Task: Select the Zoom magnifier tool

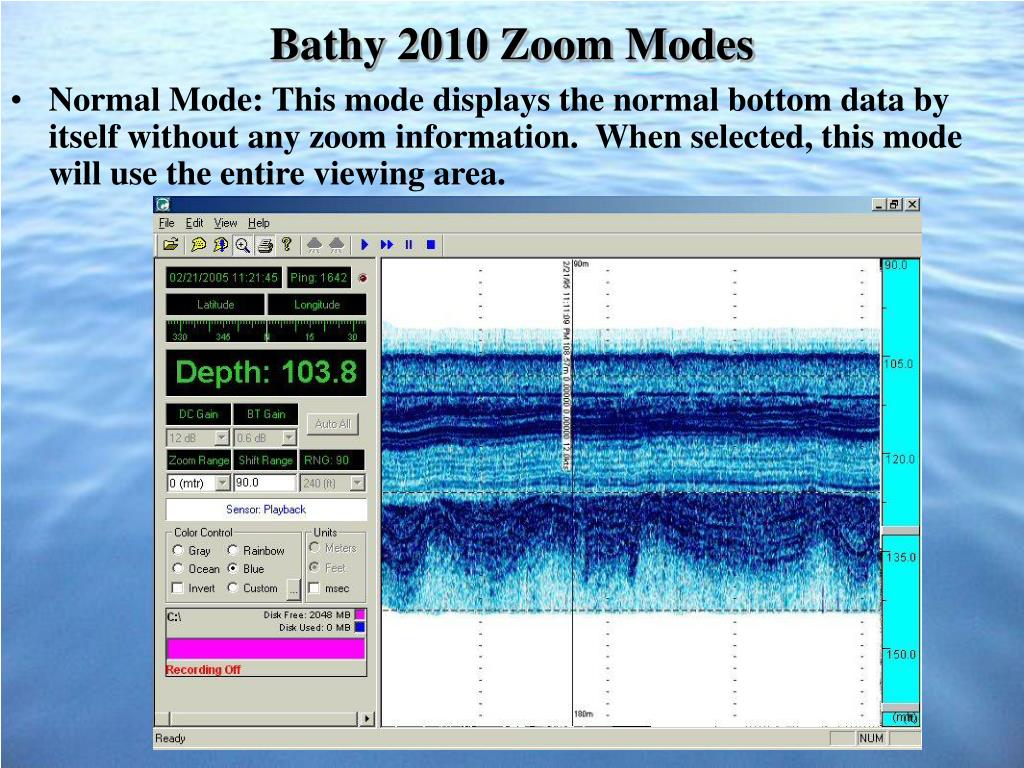Action: 243,245
